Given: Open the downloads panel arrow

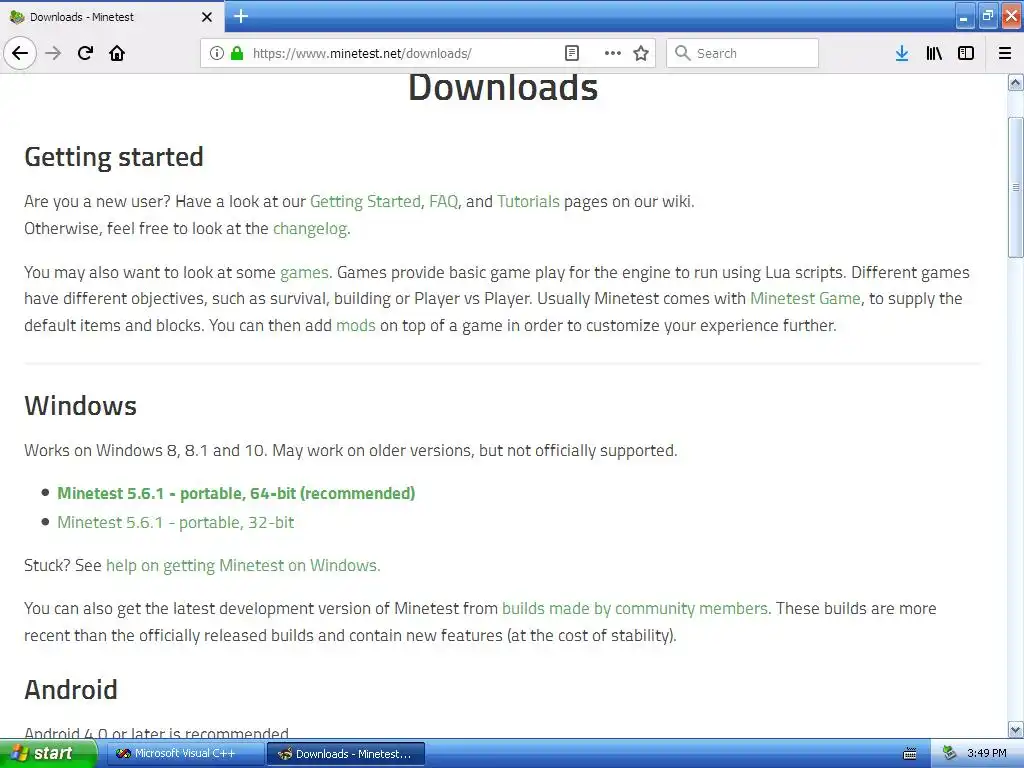Looking at the screenshot, I should pyautogui.click(x=902, y=53).
